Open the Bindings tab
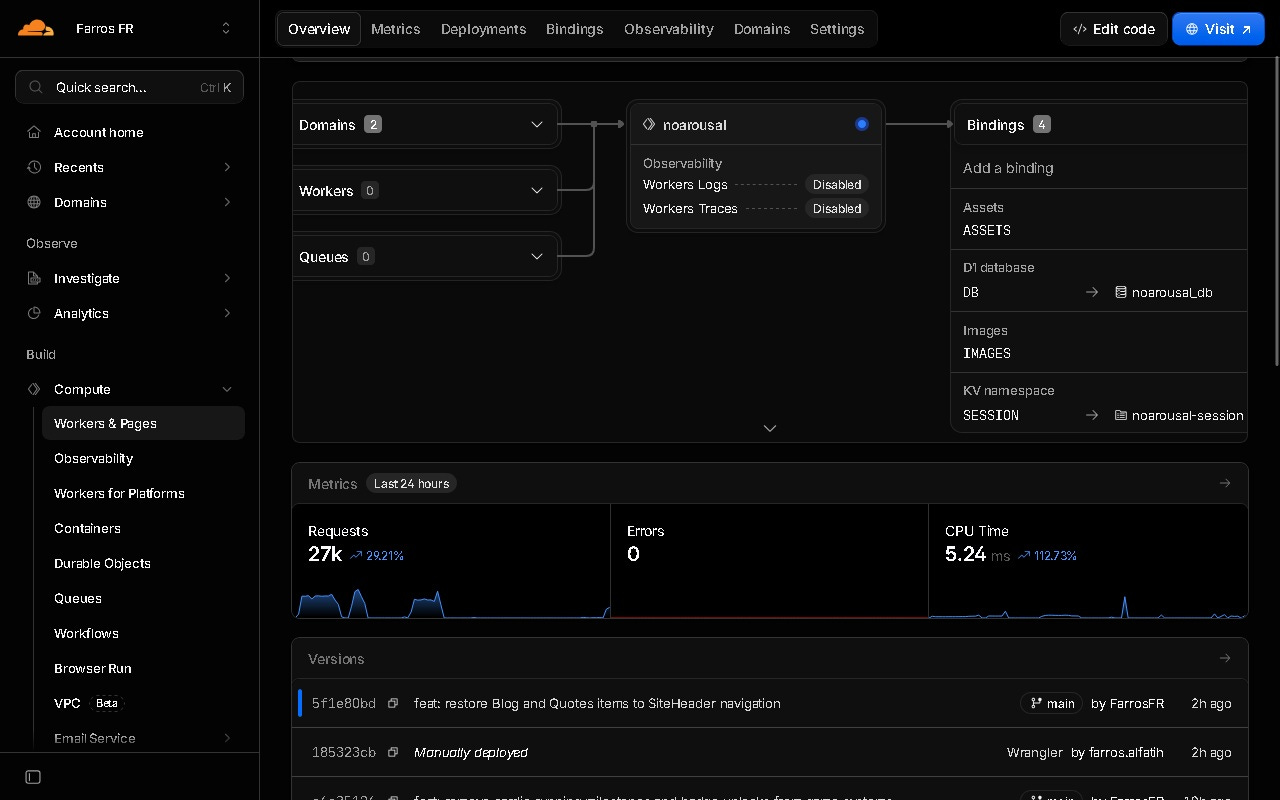The image size is (1280, 800). point(575,29)
